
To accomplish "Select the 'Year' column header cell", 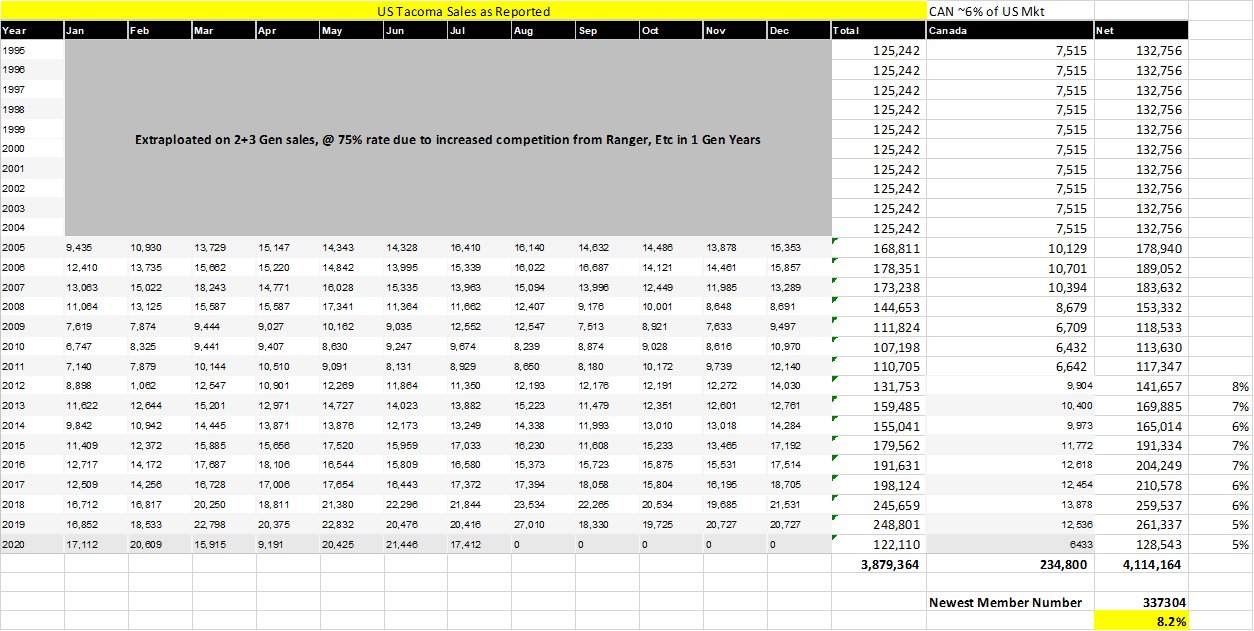I will pyautogui.click(x=32, y=31).
